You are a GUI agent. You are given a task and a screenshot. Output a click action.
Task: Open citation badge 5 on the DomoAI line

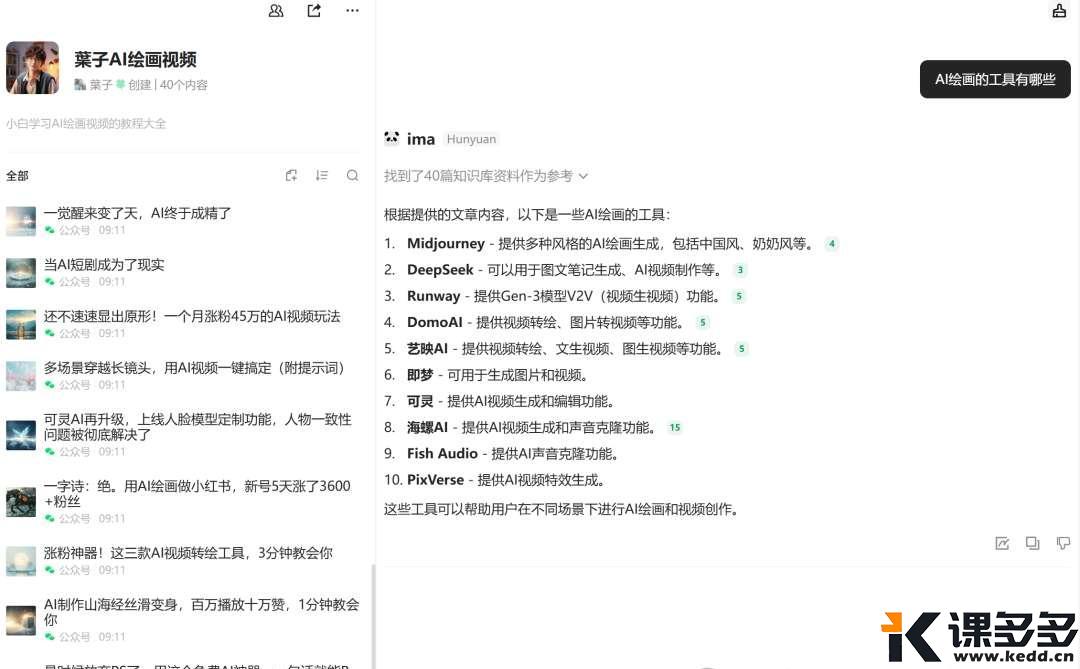pos(703,322)
